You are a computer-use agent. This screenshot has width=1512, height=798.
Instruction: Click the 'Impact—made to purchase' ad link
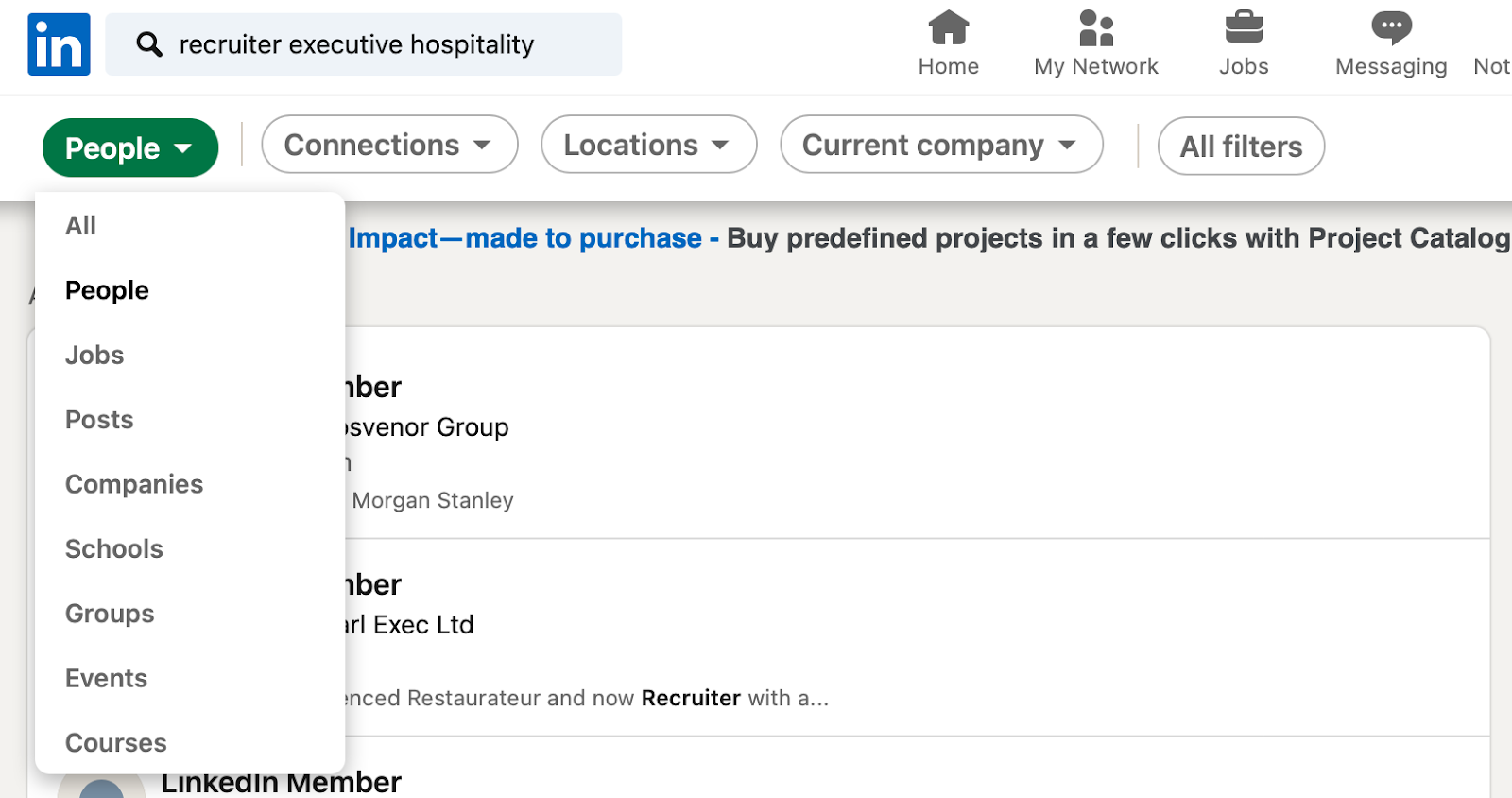[525, 238]
